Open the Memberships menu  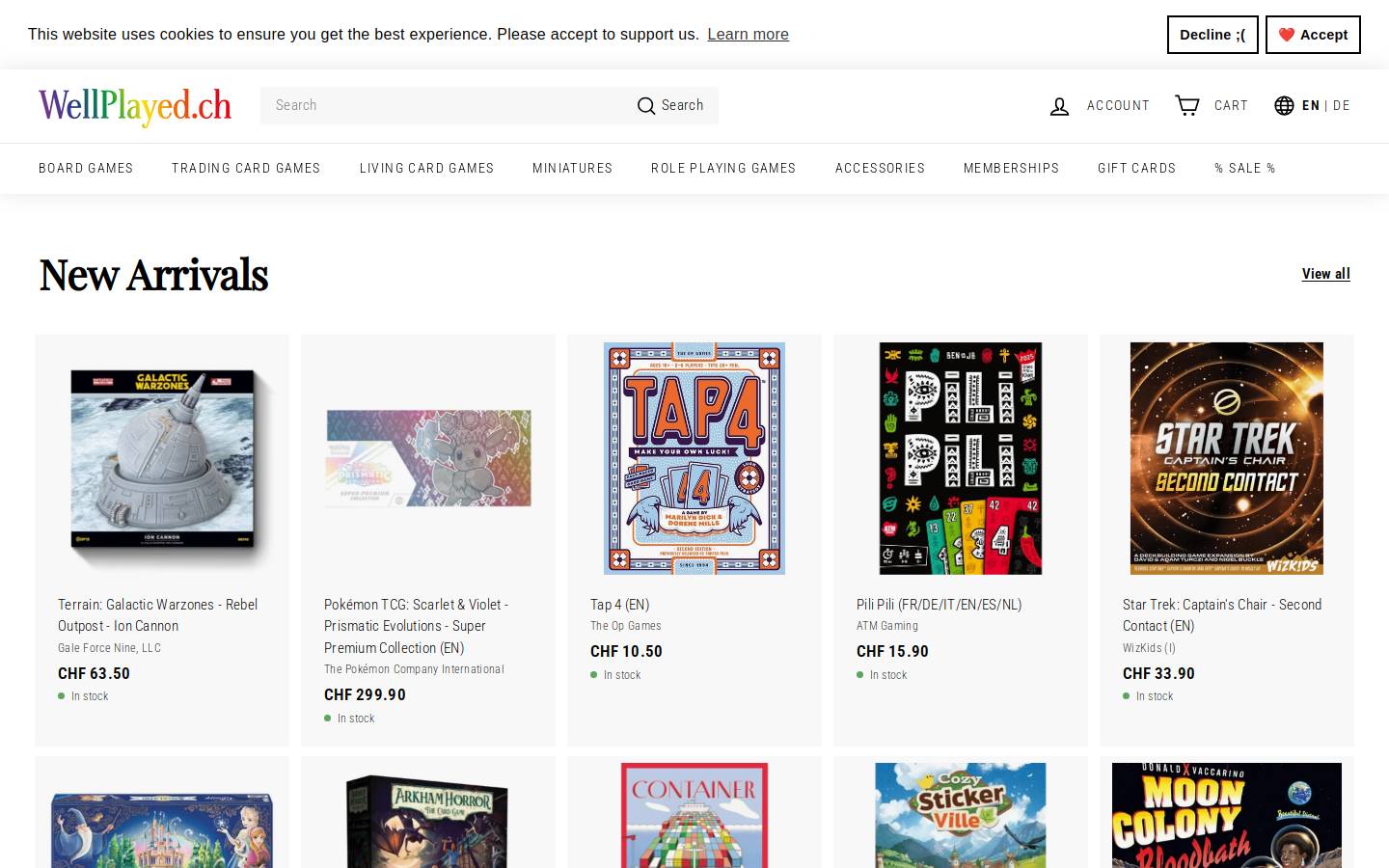1011,168
